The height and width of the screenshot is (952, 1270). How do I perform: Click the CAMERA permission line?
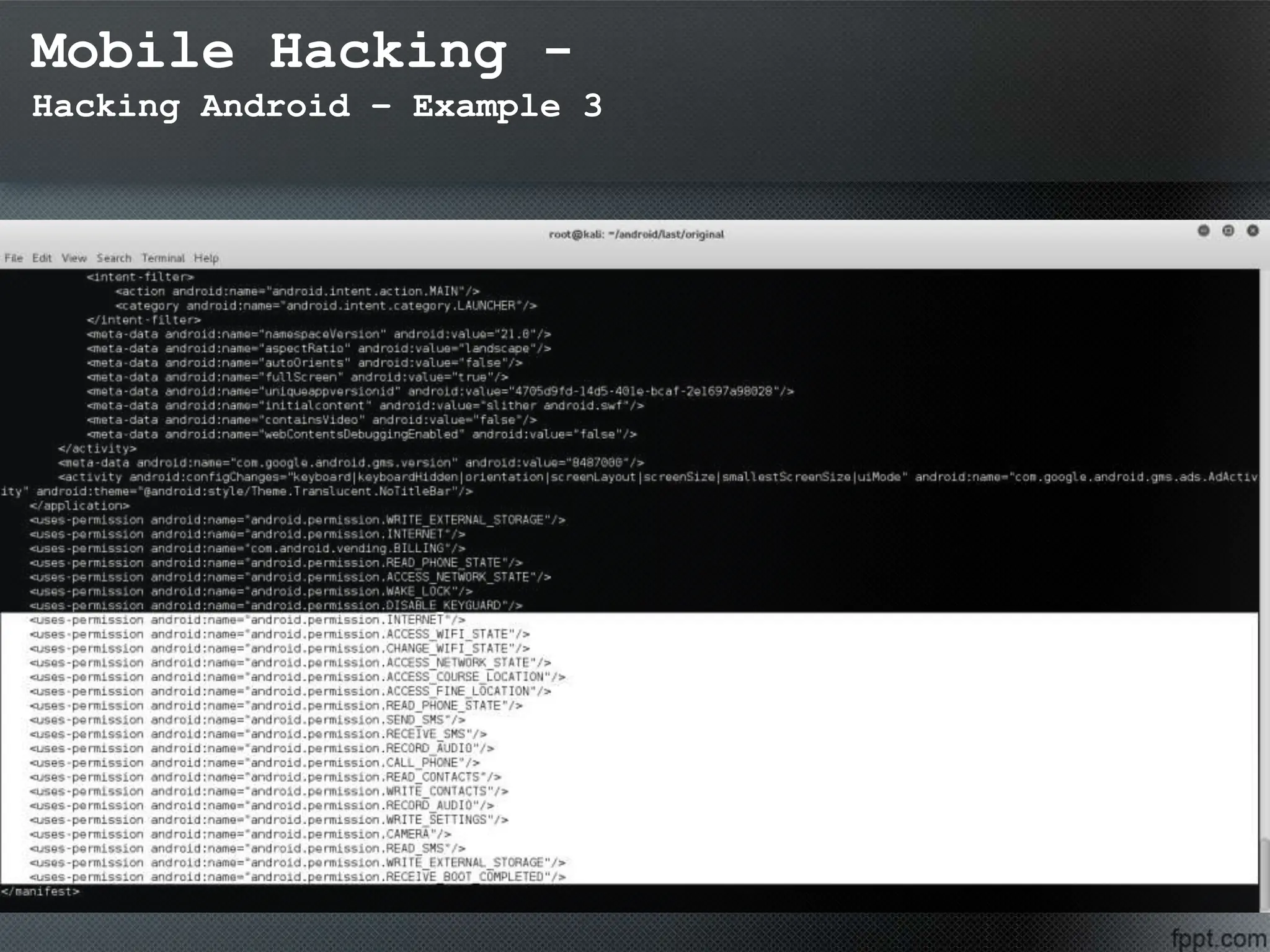(240, 834)
